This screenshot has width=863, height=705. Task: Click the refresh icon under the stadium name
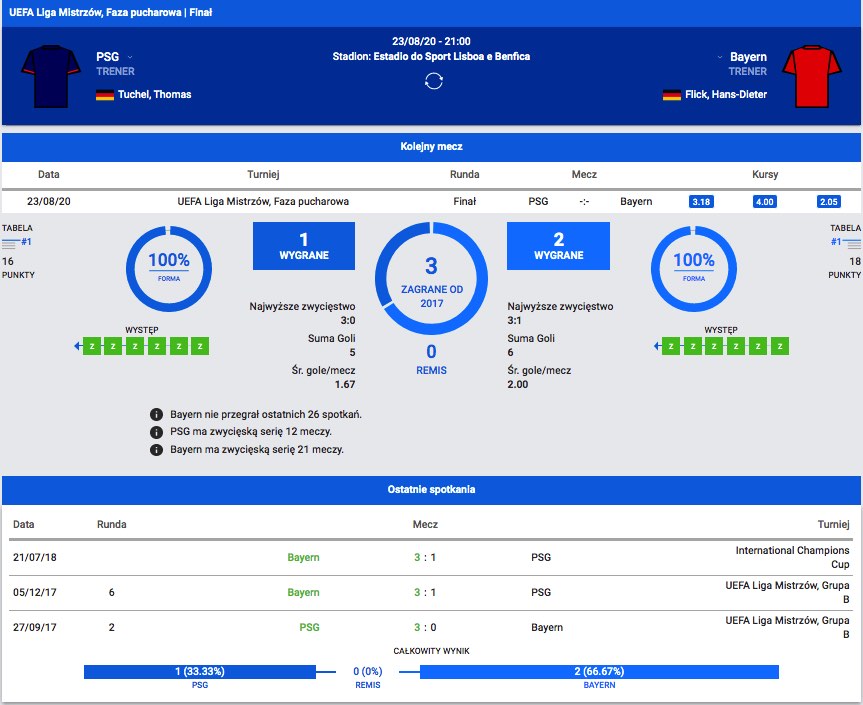432,81
